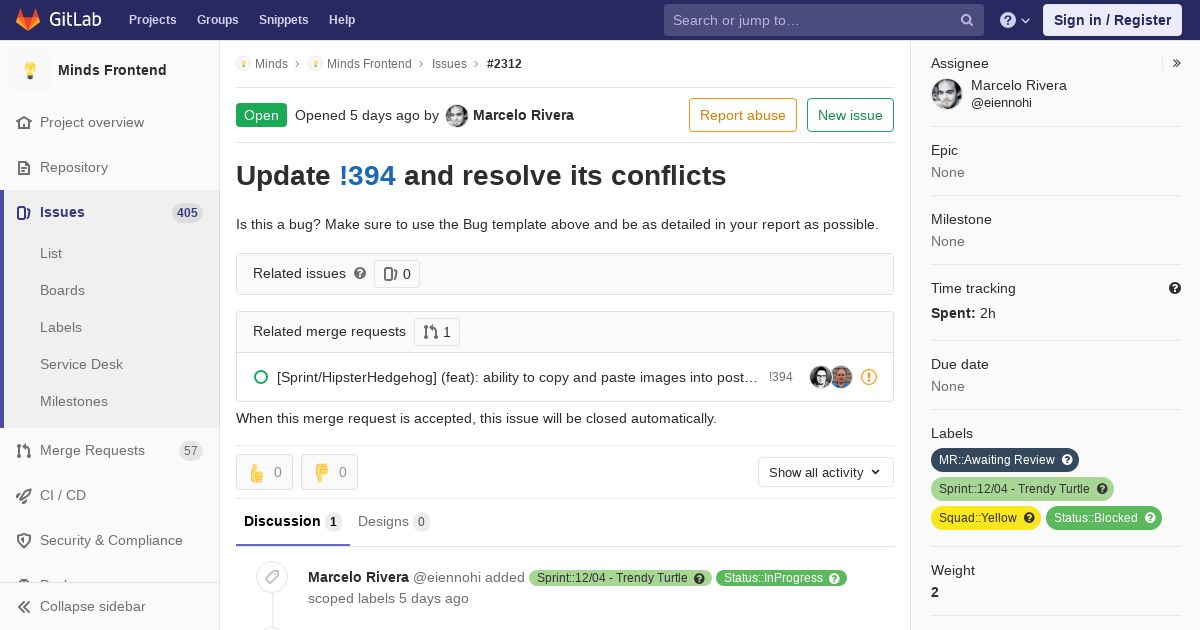Click orange pipeline warning status icon

[x=869, y=377]
